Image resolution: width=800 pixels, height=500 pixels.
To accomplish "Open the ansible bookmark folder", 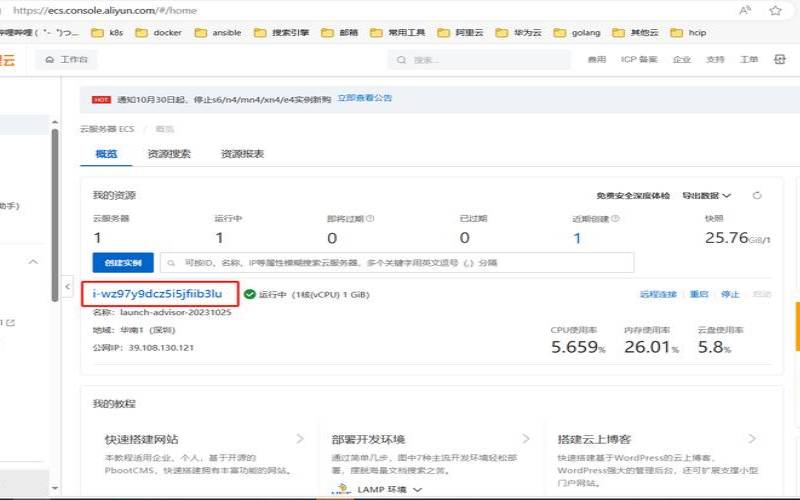I will (218, 33).
